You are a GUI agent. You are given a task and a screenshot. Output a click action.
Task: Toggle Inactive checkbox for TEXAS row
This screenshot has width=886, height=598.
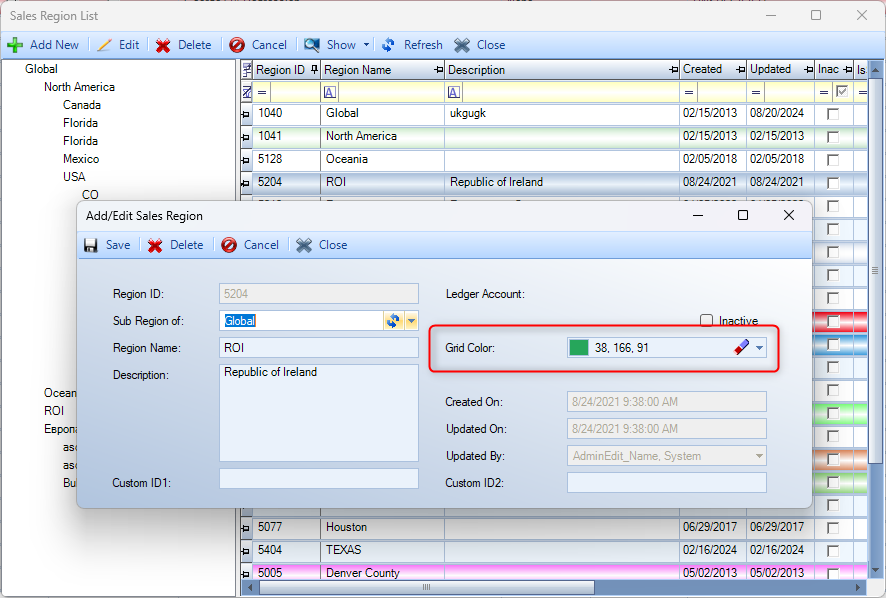(x=833, y=551)
